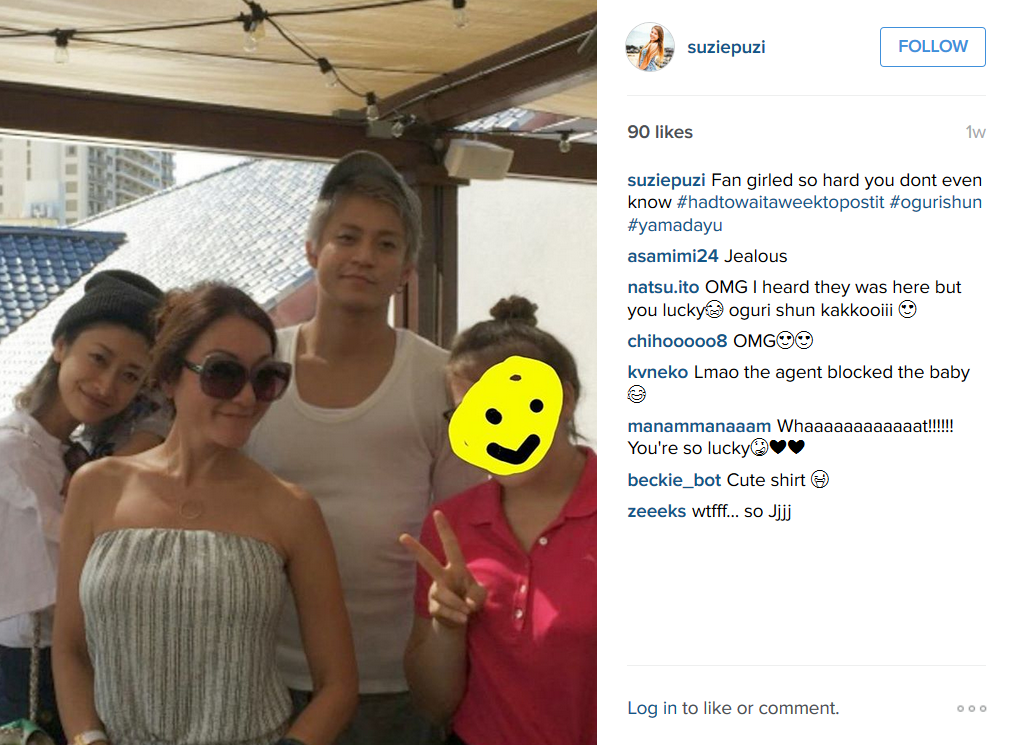Go to kvneko's profile
The image size is (1012, 745).
click(x=658, y=372)
